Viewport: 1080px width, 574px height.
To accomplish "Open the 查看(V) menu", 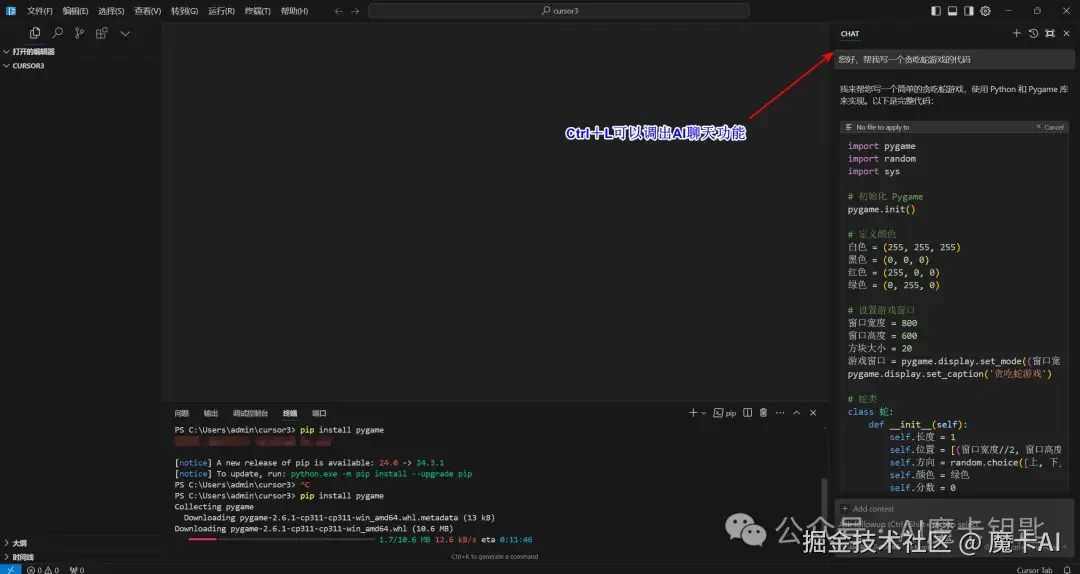I will [x=147, y=11].
